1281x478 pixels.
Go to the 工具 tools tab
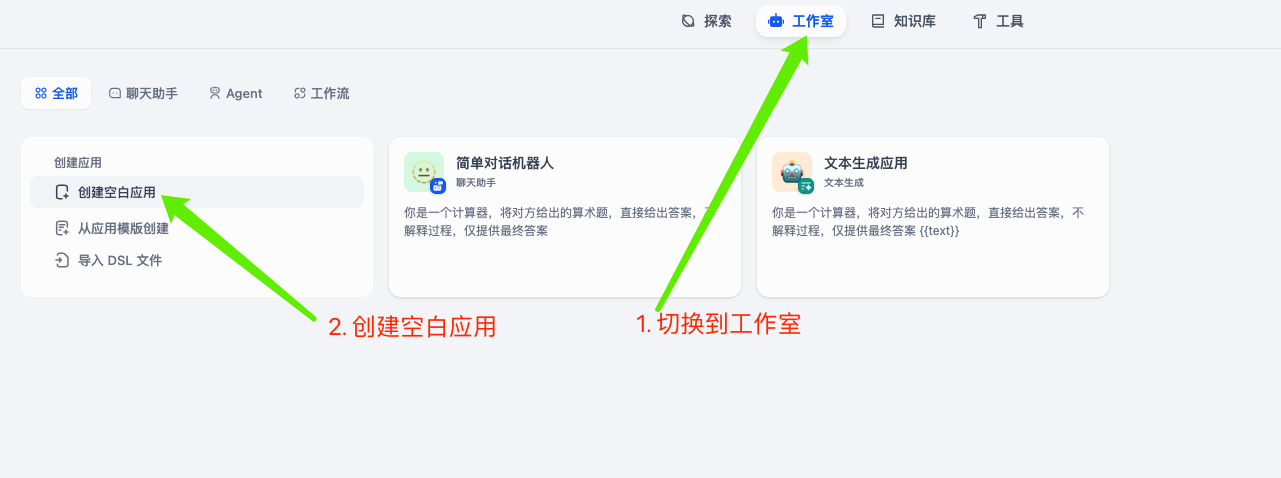pyautogui.click(x=998, y=21)
